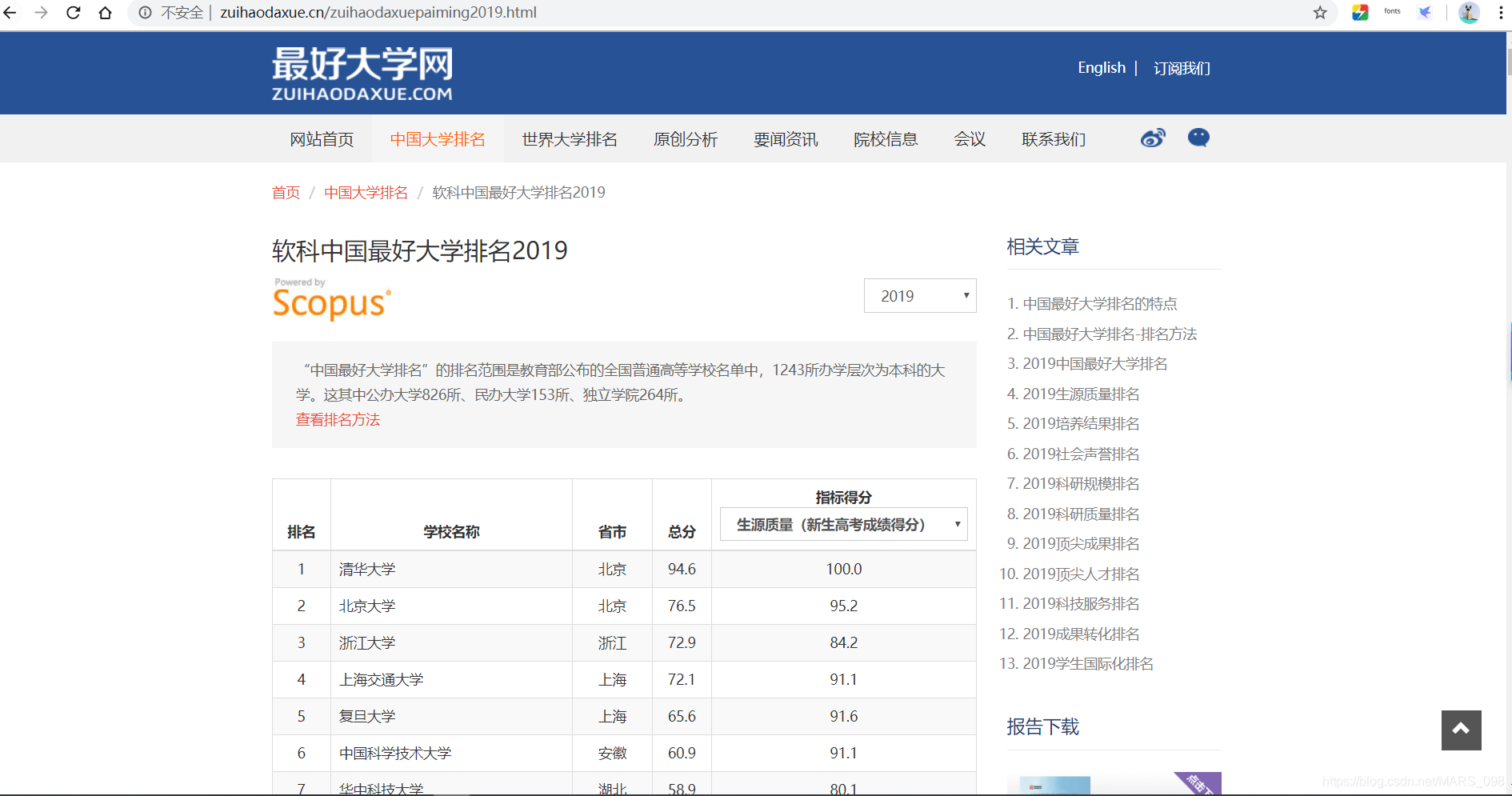The height and width of the screenshot is (796, 1512).
Task: Click 首页 in the breadcrumb
Action: (286, 193)
